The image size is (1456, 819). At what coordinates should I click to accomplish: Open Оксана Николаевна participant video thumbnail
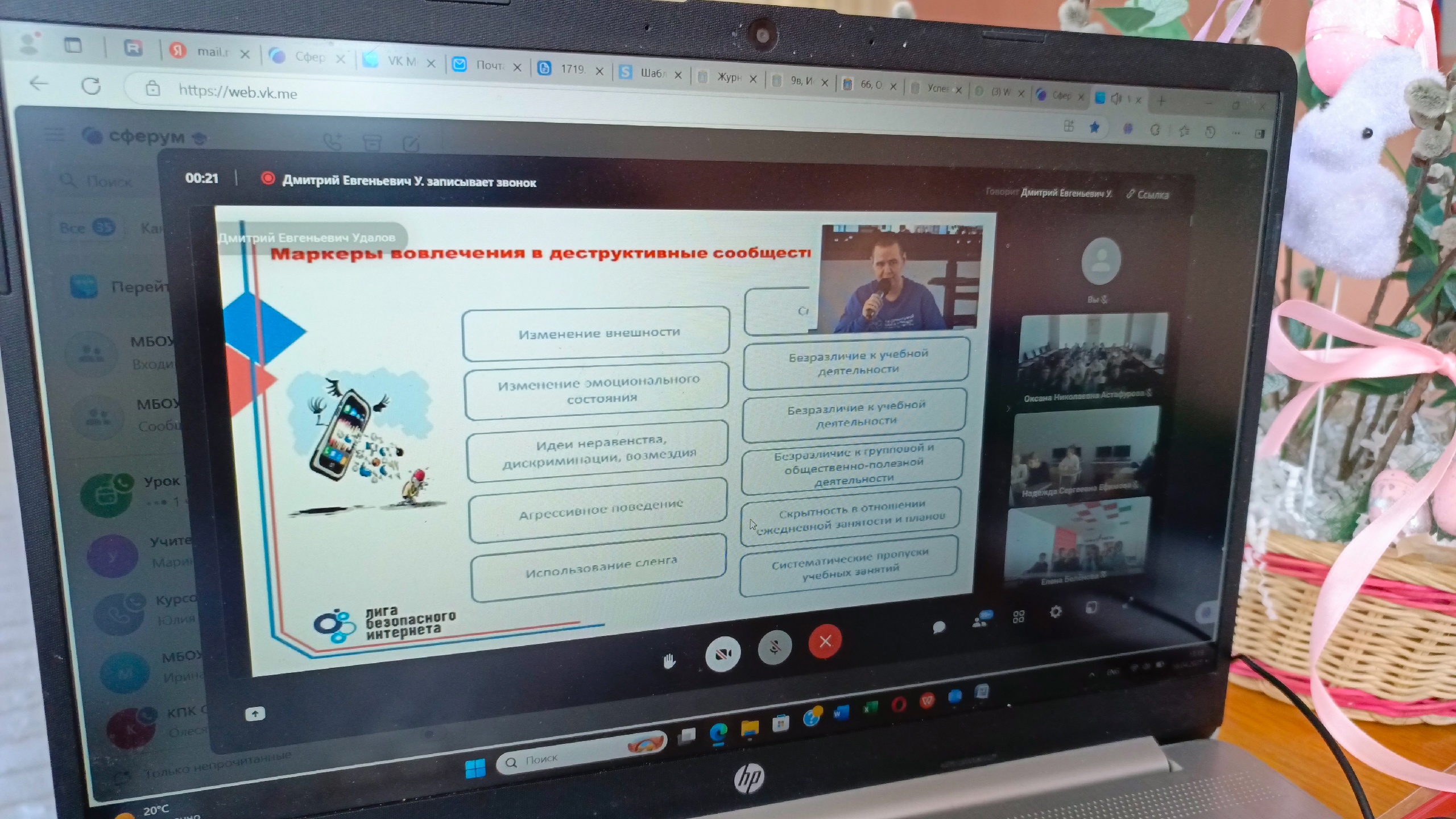(1093, 358)
